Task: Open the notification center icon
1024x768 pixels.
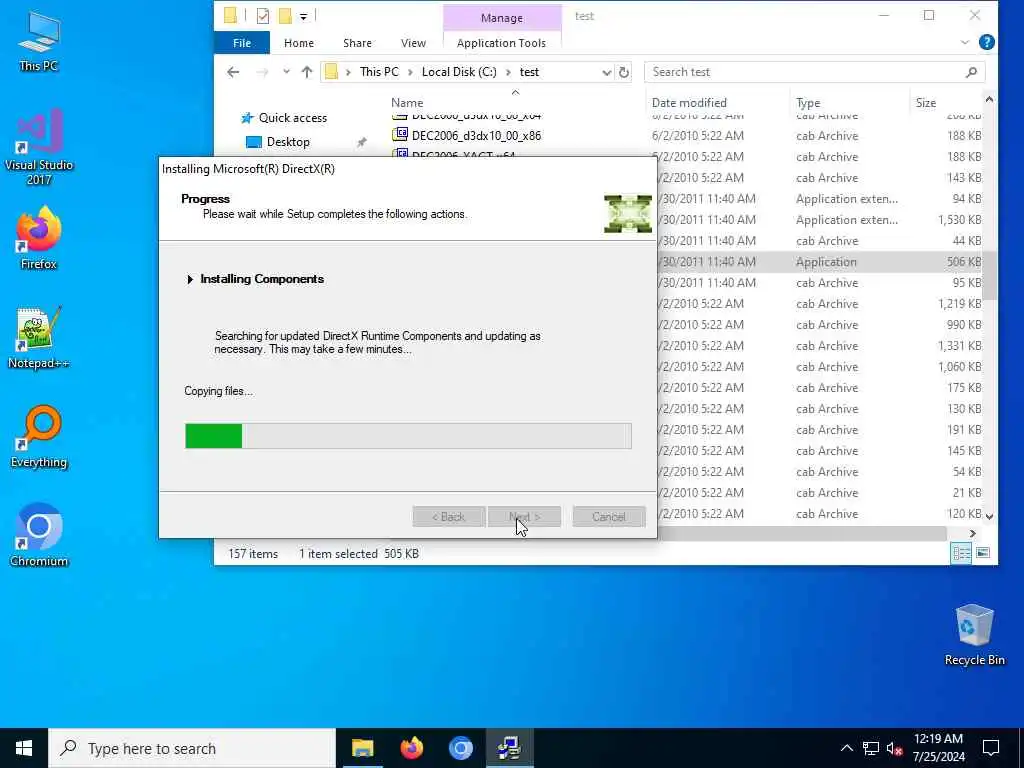Action: [991, 748]
